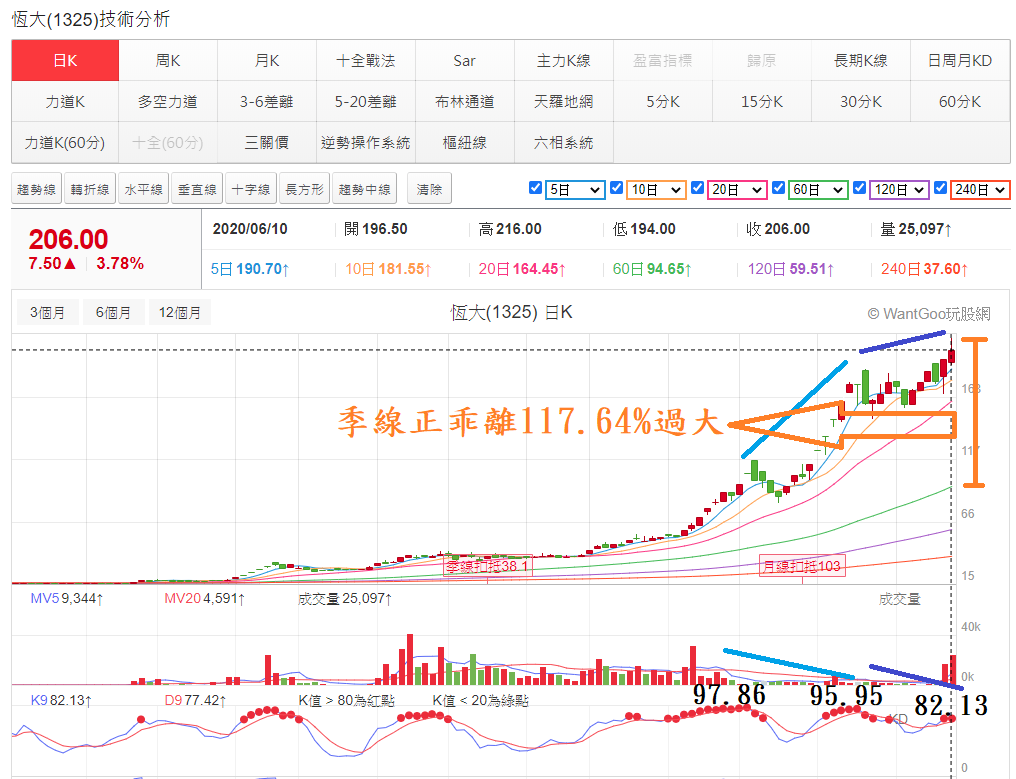Viewport: 1016px width, 779px height.
Task: Toggle the 240日 moving average checkbox
Action: click(941, 188)
